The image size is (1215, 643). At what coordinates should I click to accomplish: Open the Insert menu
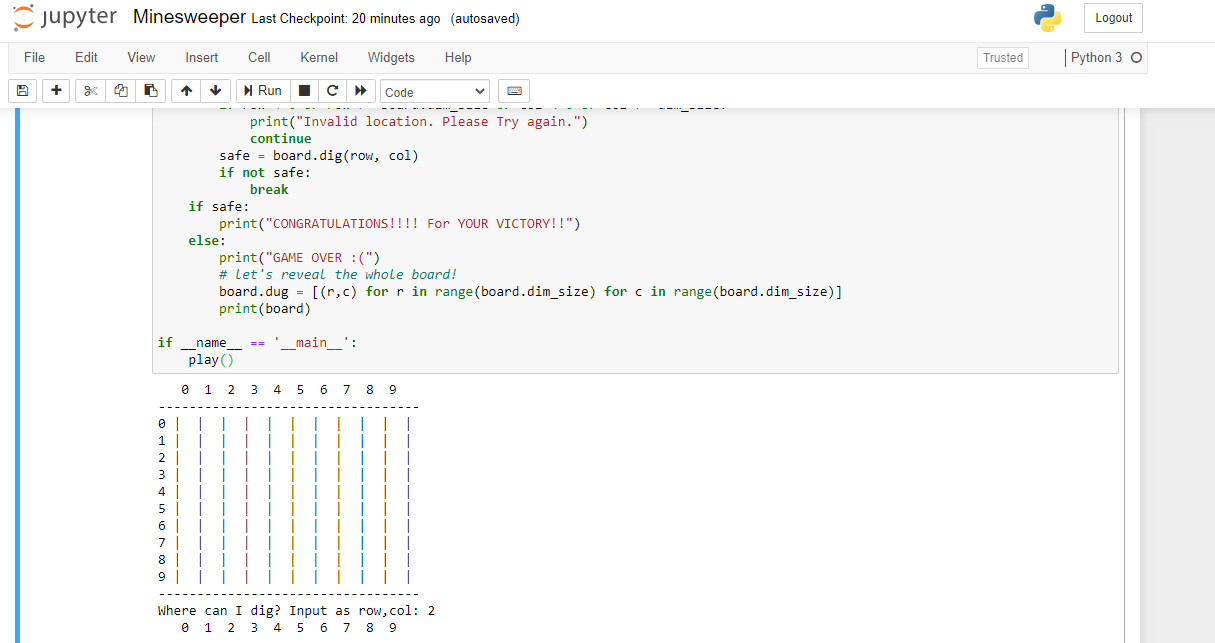[x=201, y=57]
